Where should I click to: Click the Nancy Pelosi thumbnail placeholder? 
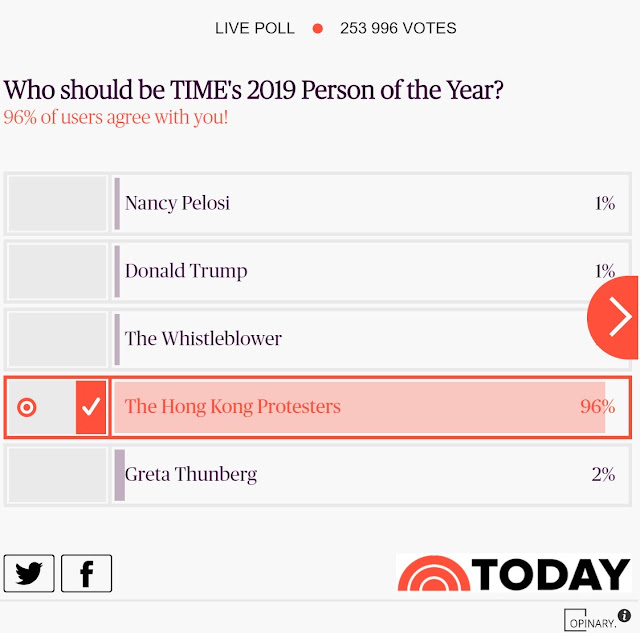coord(57,203)
